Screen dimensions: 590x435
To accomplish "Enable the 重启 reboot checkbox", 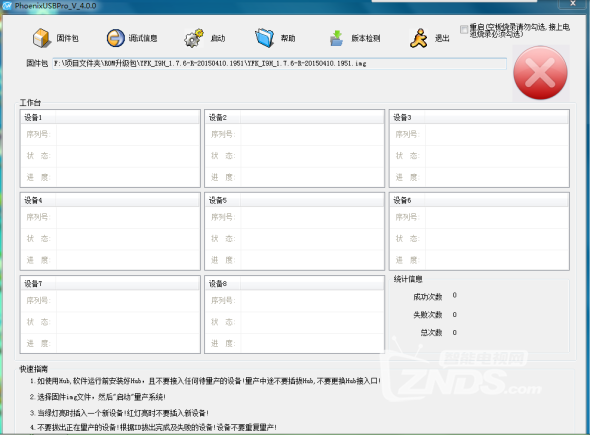I will tap(464, 29).
